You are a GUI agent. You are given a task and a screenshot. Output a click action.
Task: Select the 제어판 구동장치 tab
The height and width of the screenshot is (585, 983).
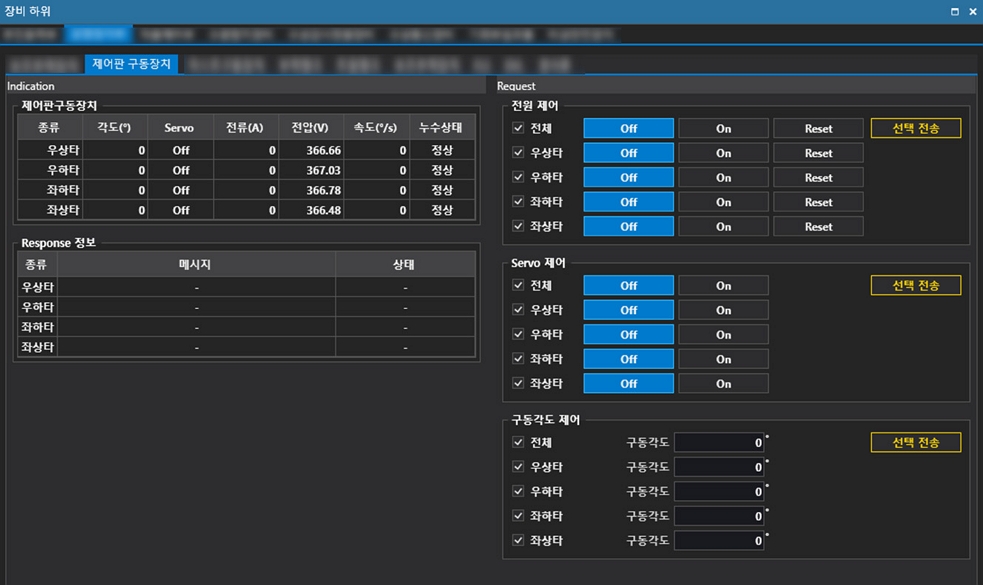[x=131, y=64]
